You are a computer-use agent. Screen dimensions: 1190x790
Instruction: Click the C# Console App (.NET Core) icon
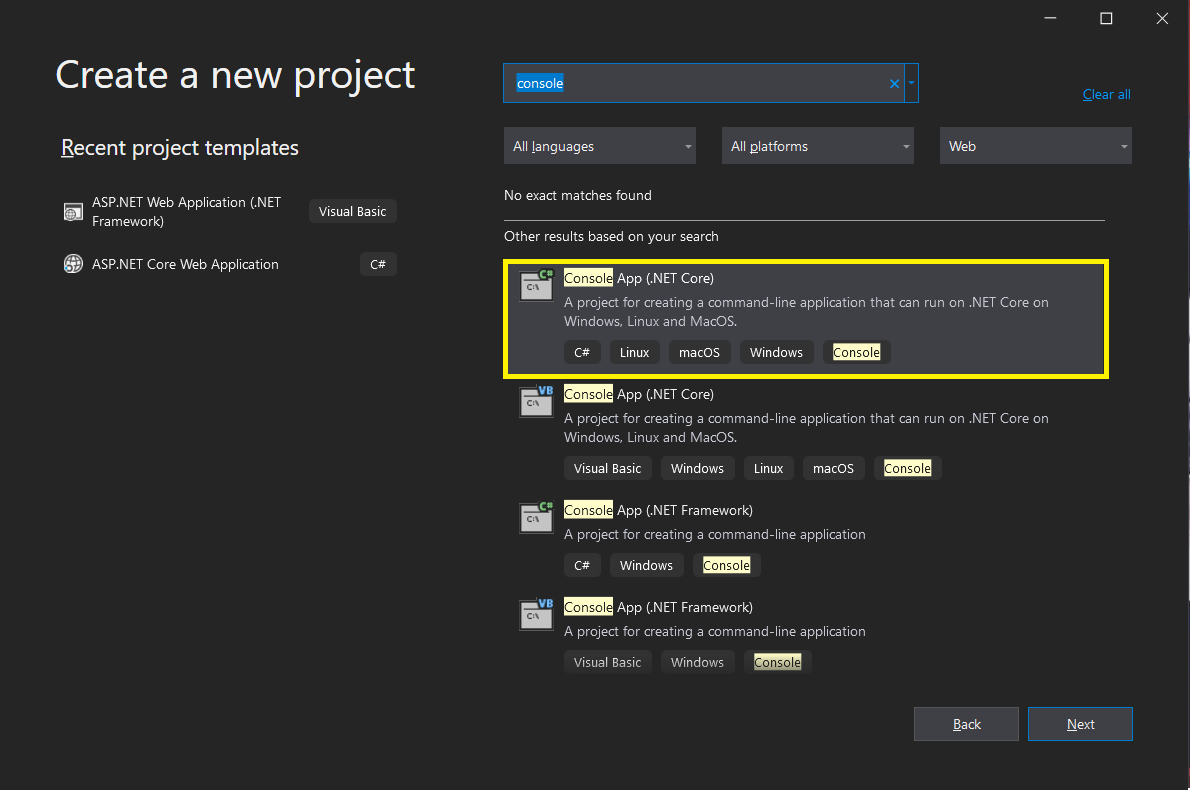537,285
